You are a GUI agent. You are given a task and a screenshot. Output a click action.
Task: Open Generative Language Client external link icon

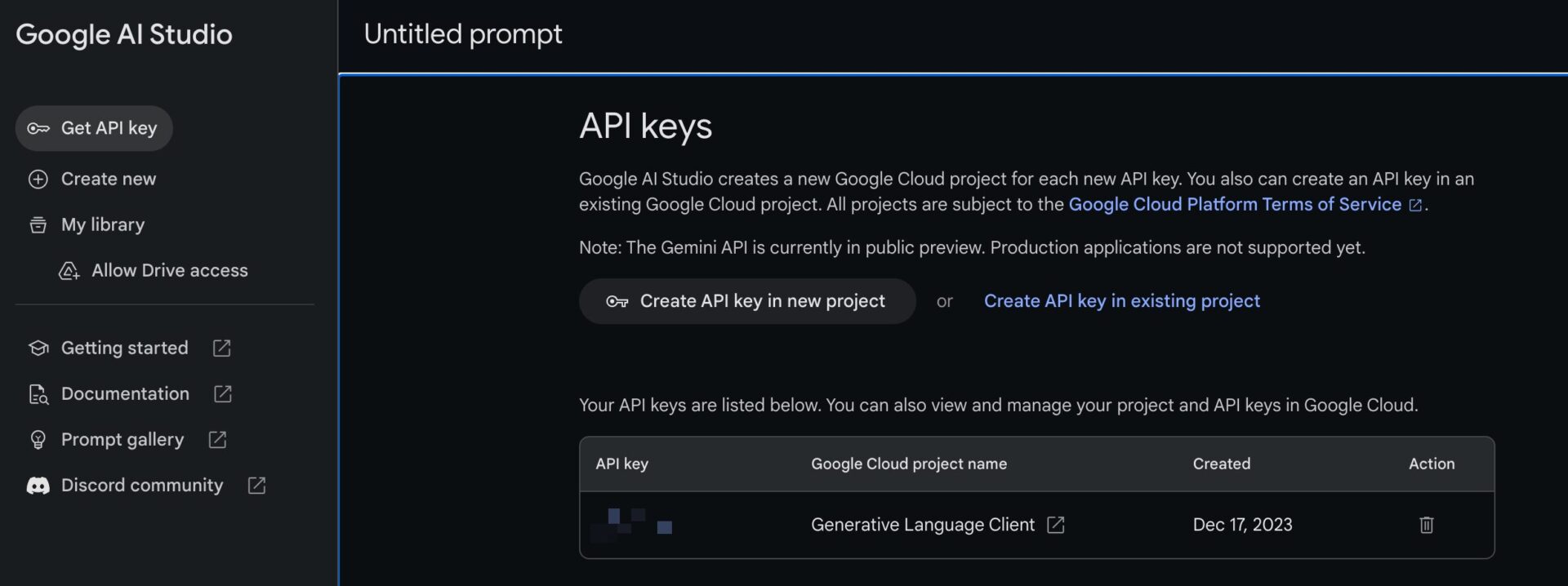pyautogui.click(x=1055, y=525)
